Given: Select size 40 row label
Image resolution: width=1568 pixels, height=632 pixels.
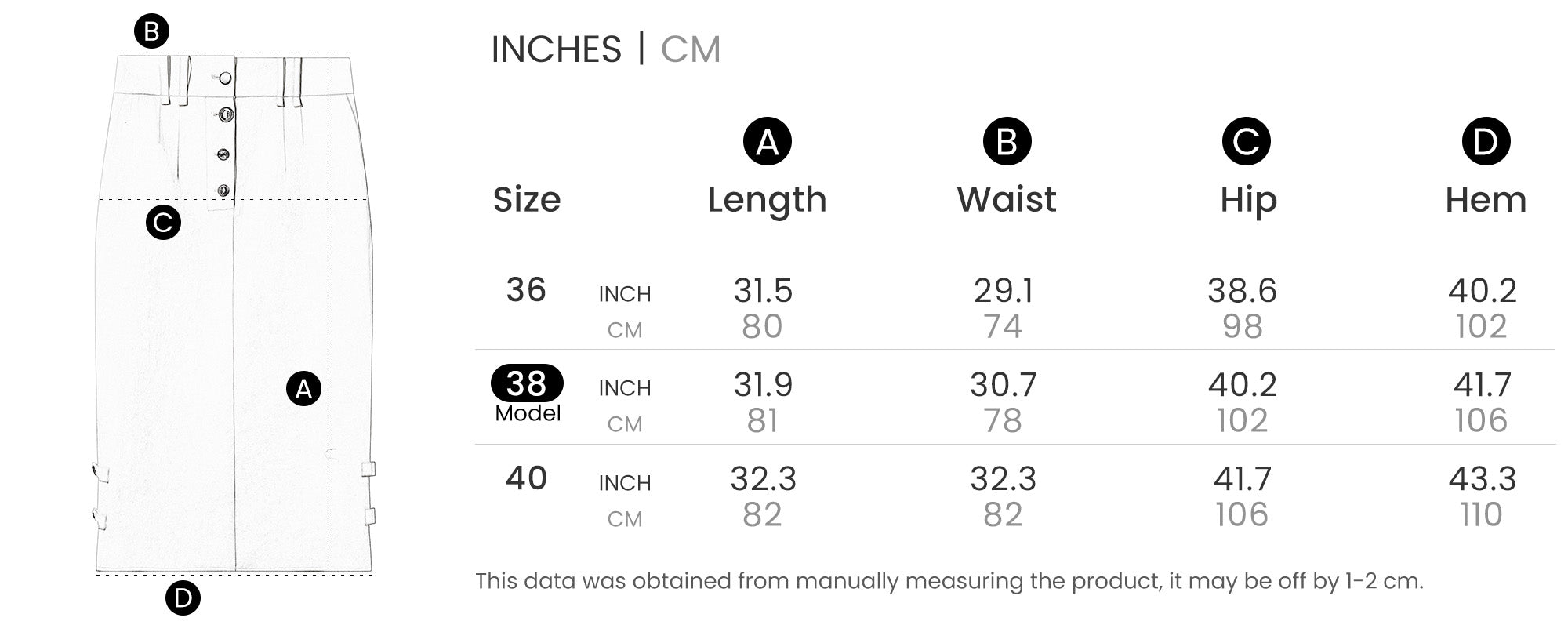Looking at the screenshot, I should point(526,478).
